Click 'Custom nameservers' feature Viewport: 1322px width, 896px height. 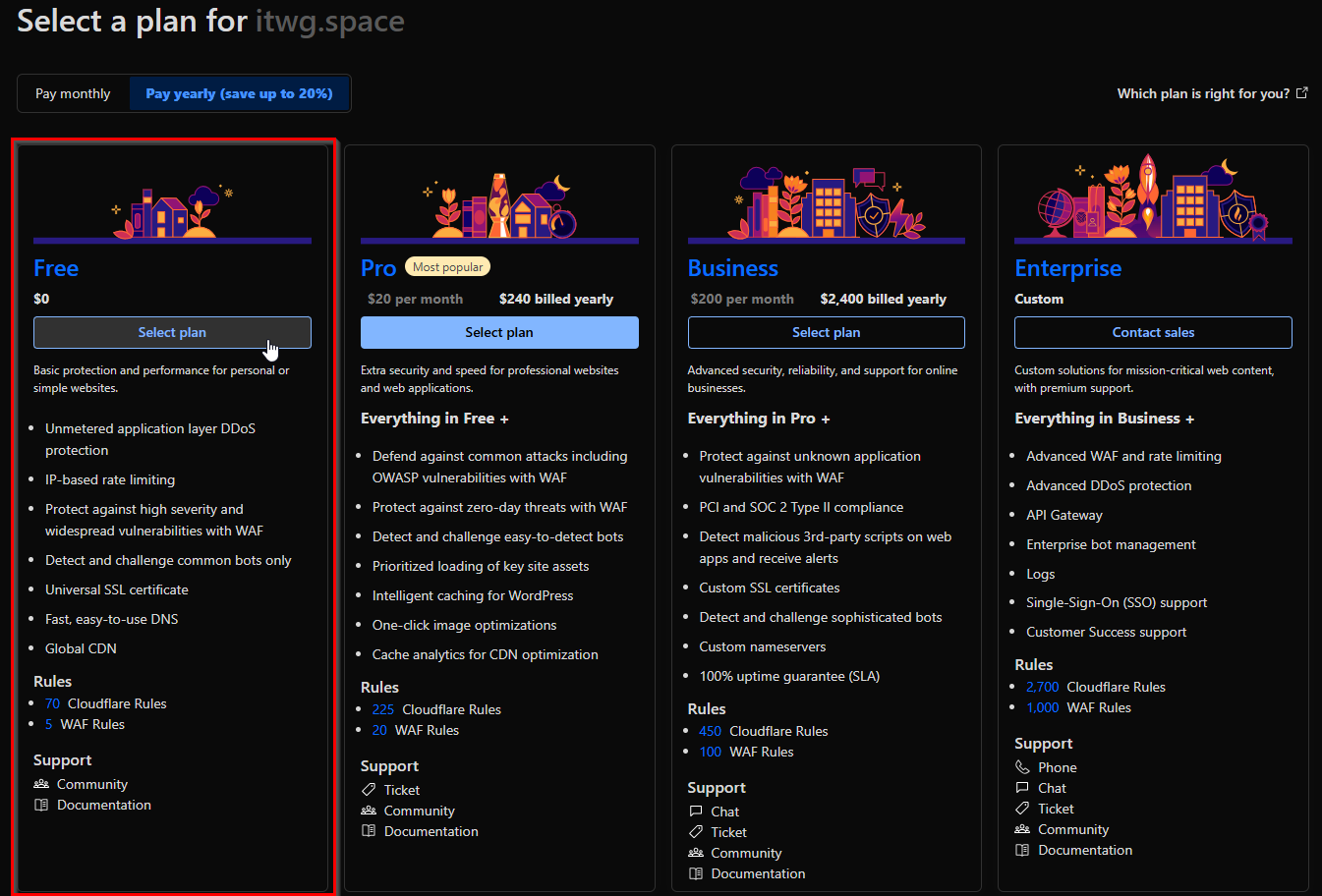click(x=763, y=646)
